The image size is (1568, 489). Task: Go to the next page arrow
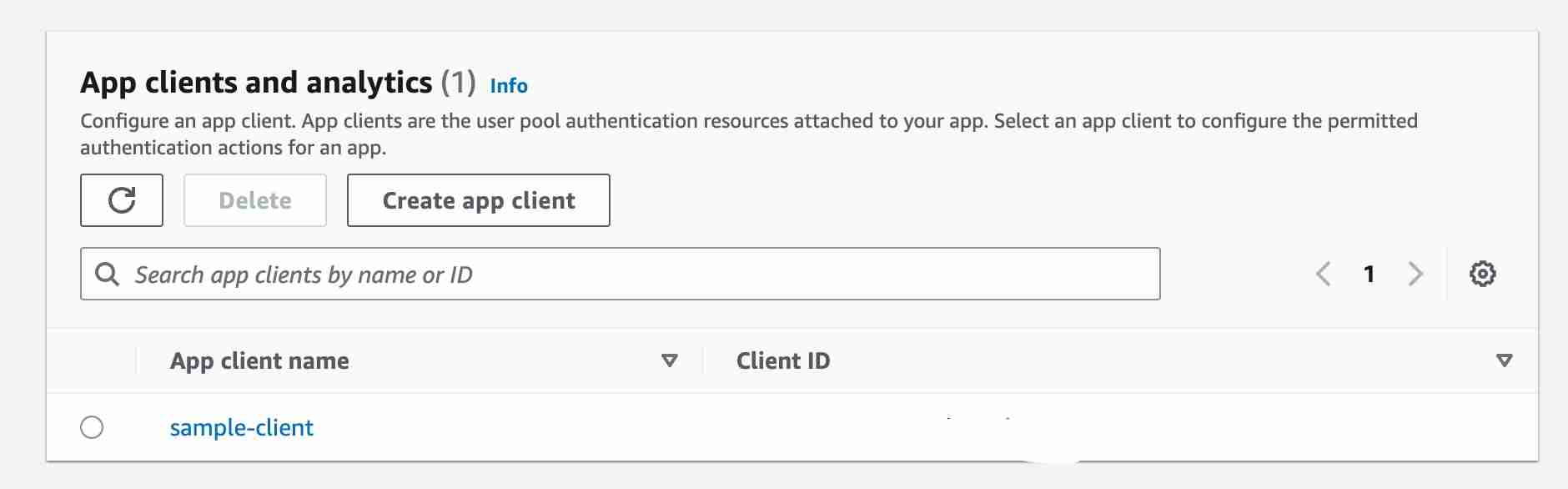tap(1415, 274)
